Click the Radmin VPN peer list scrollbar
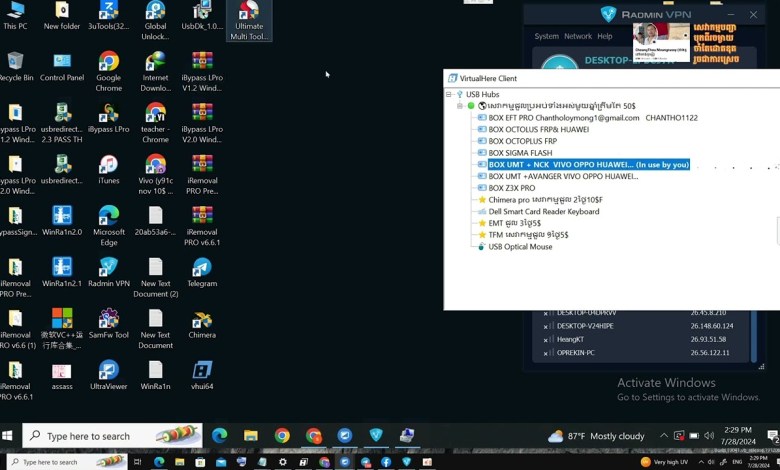 click(x=754, y=336)
